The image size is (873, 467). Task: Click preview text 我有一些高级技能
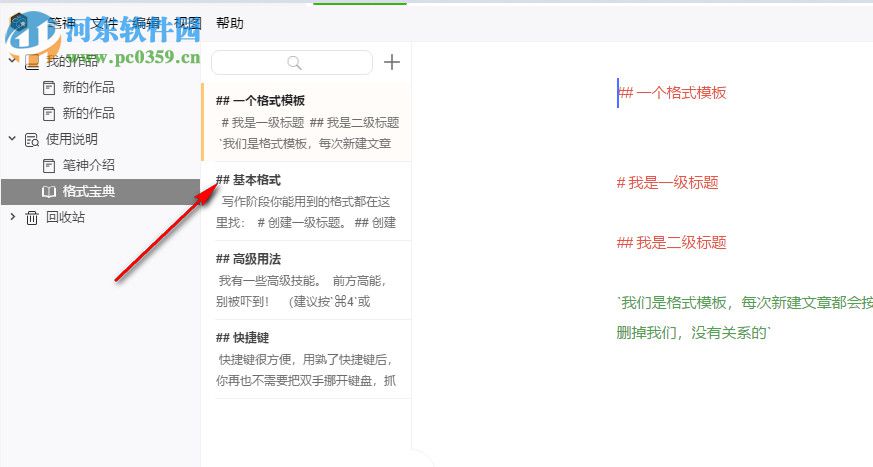[x=269, y=281]
